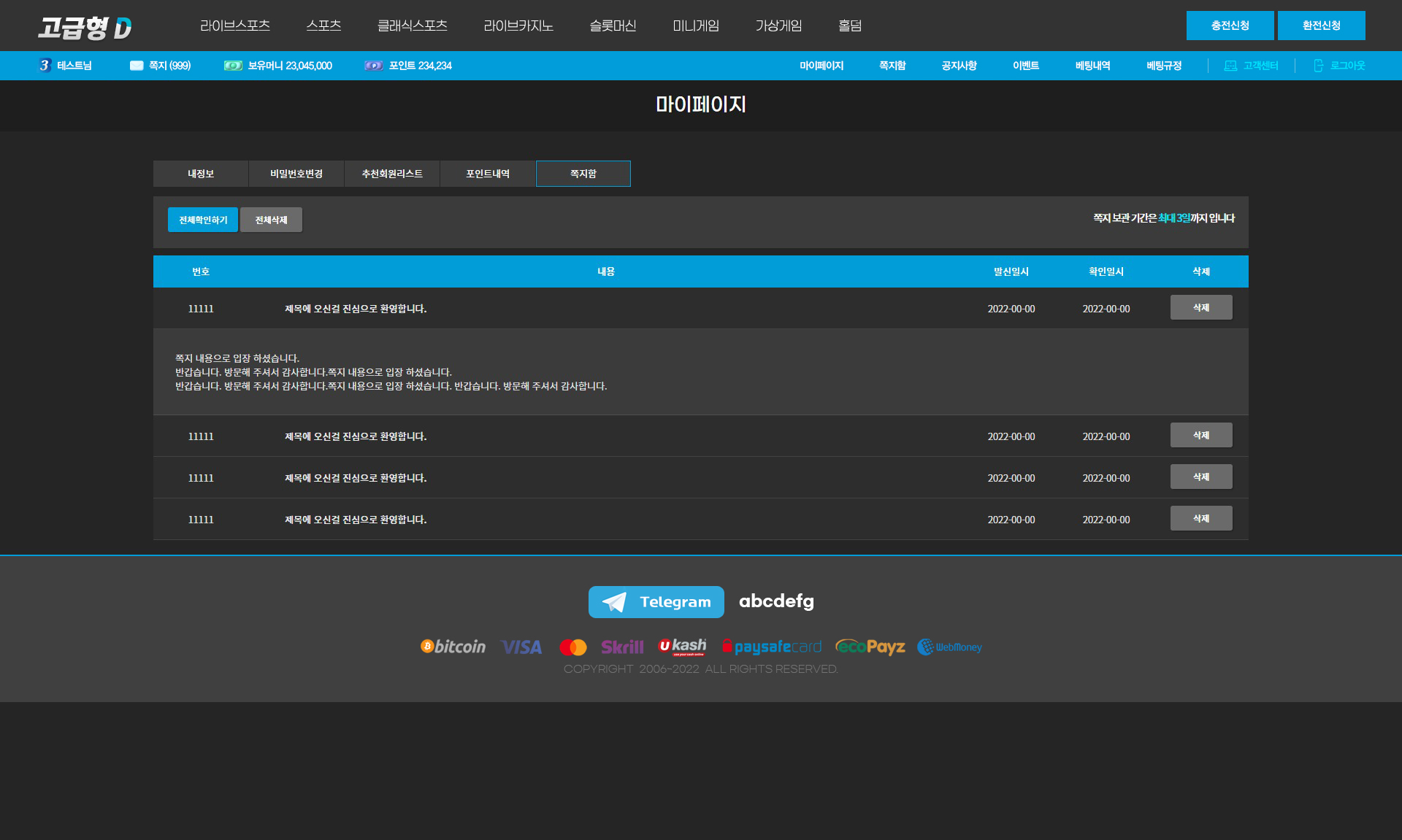Go to 마이페이지 link
Screen dimensions: 1402x840
pyautogui.click(x=821, y=66)
